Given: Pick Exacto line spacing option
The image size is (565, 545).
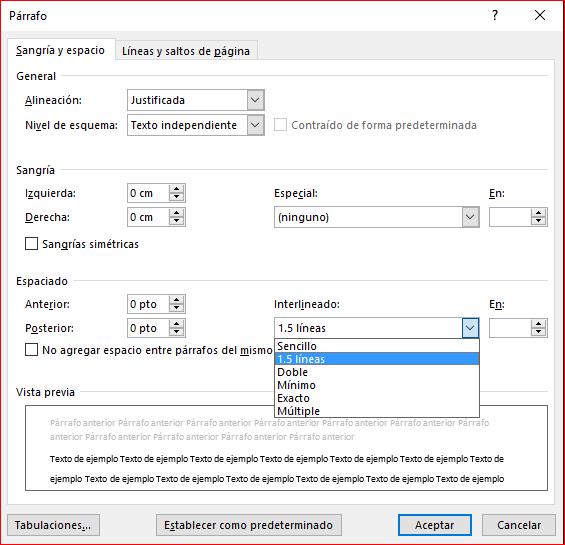Looking at the screenshot, I should 377,398.
